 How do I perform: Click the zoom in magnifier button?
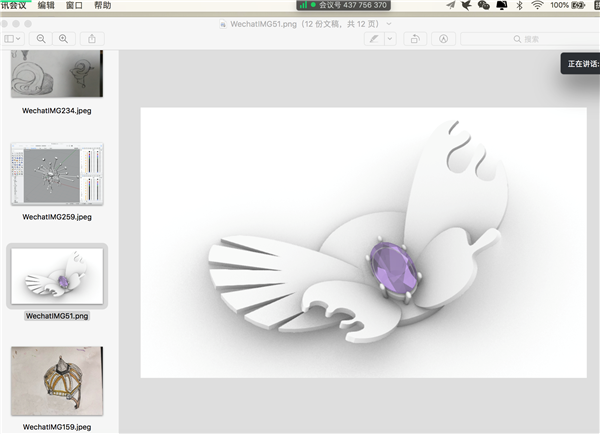tap(64, 38)
